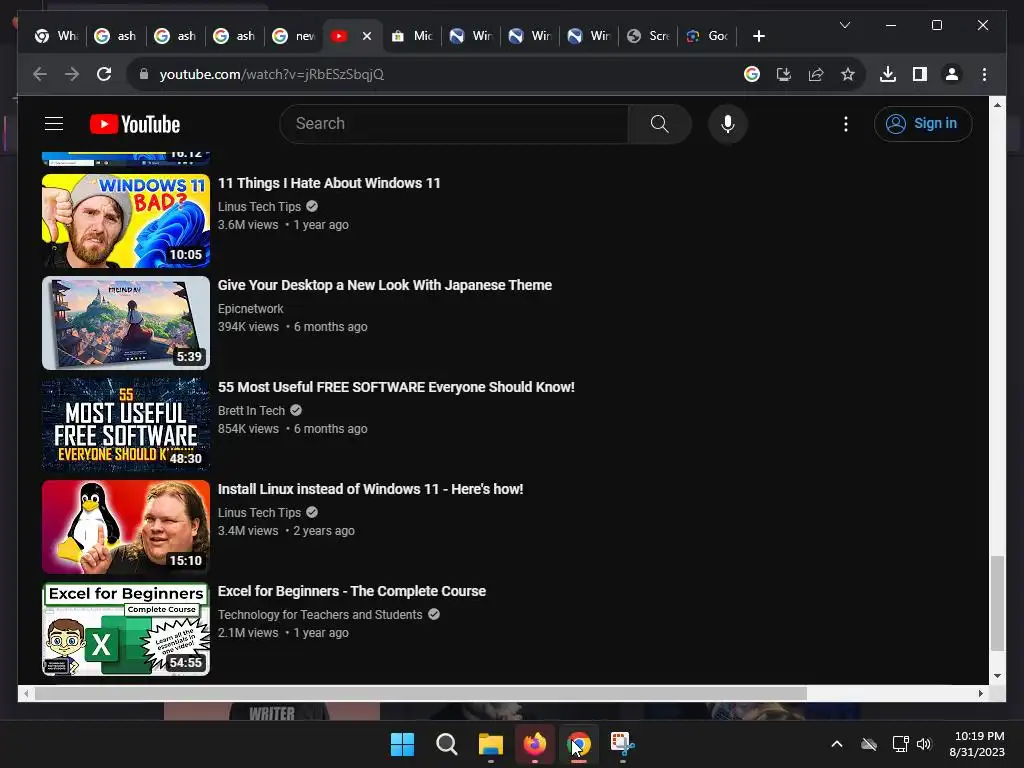Go back with browser back arrow
This screenshot has height=768, width=1024.
[x=40, y=74]
